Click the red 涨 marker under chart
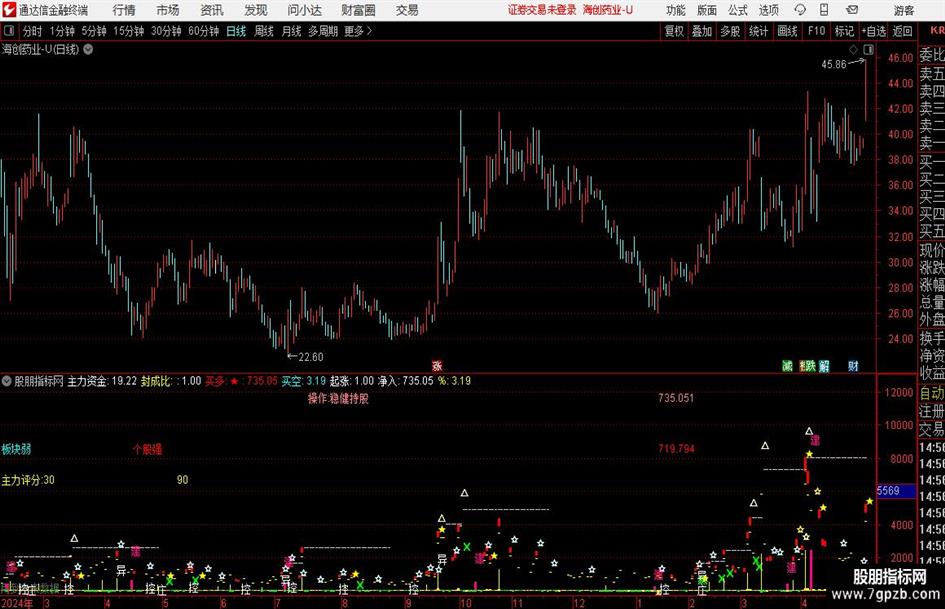This screenshot has height=609, width=945. pos(437,366)
